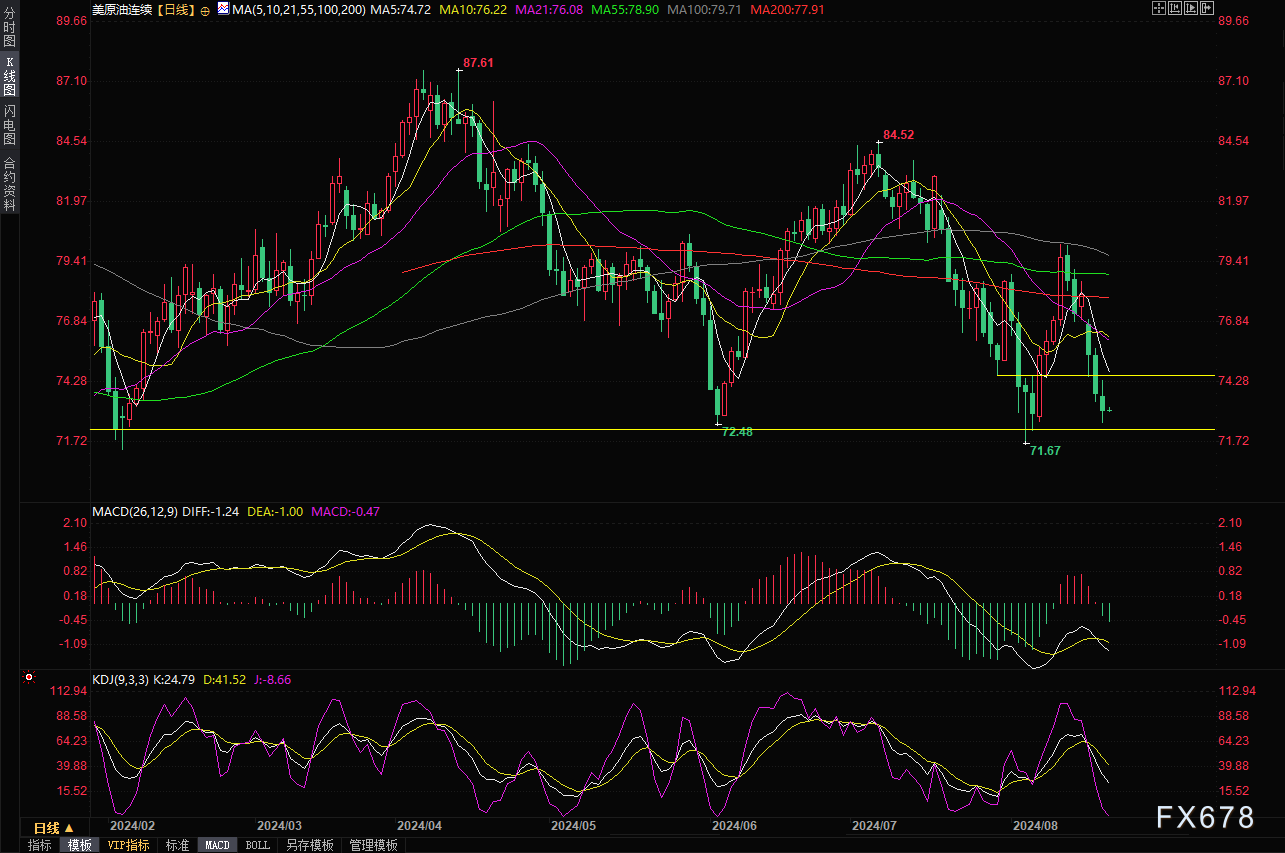The height and width of the screenshot is (853, 1285).
Task: Toggle the MACD template
Action: pos(217,845)
